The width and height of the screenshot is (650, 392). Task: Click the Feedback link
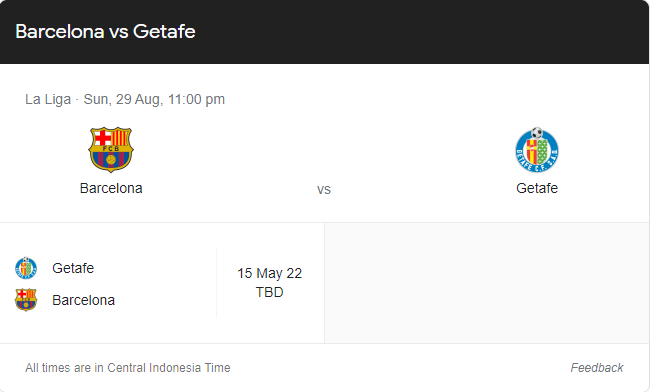[x=597, y=368]
